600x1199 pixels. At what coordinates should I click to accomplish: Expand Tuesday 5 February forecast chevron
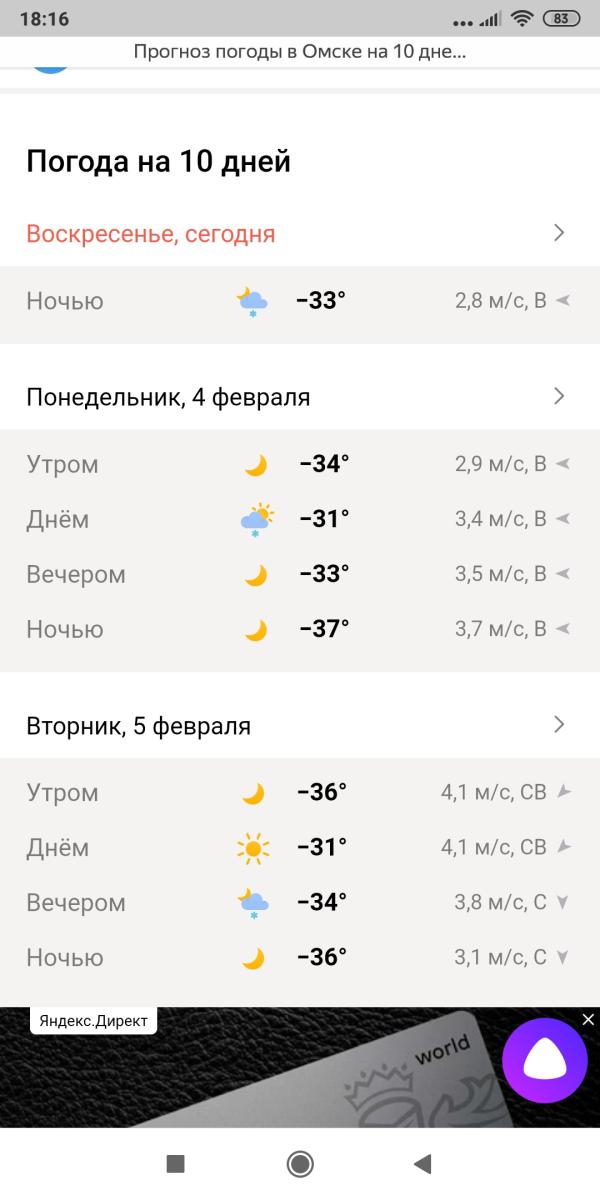point(559,724)
